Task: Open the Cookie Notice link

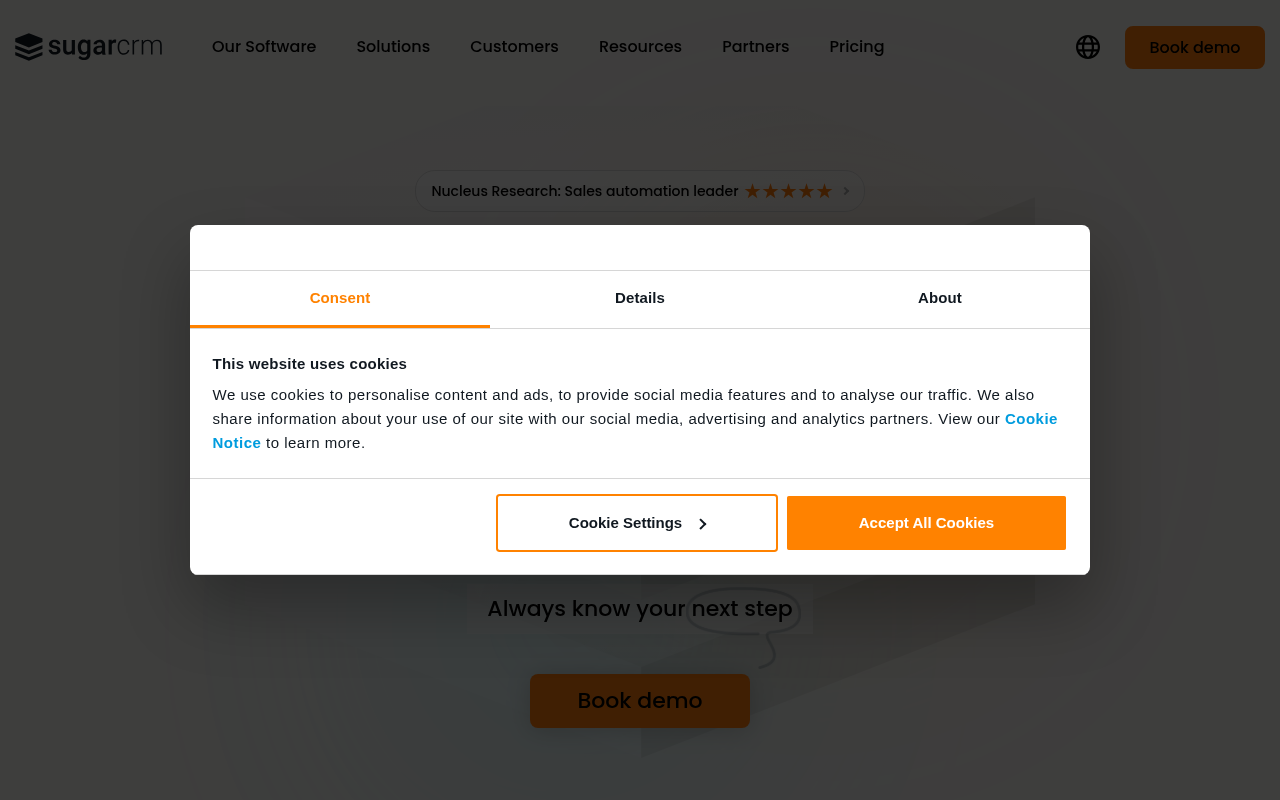Action: [x=1031, y=418]
